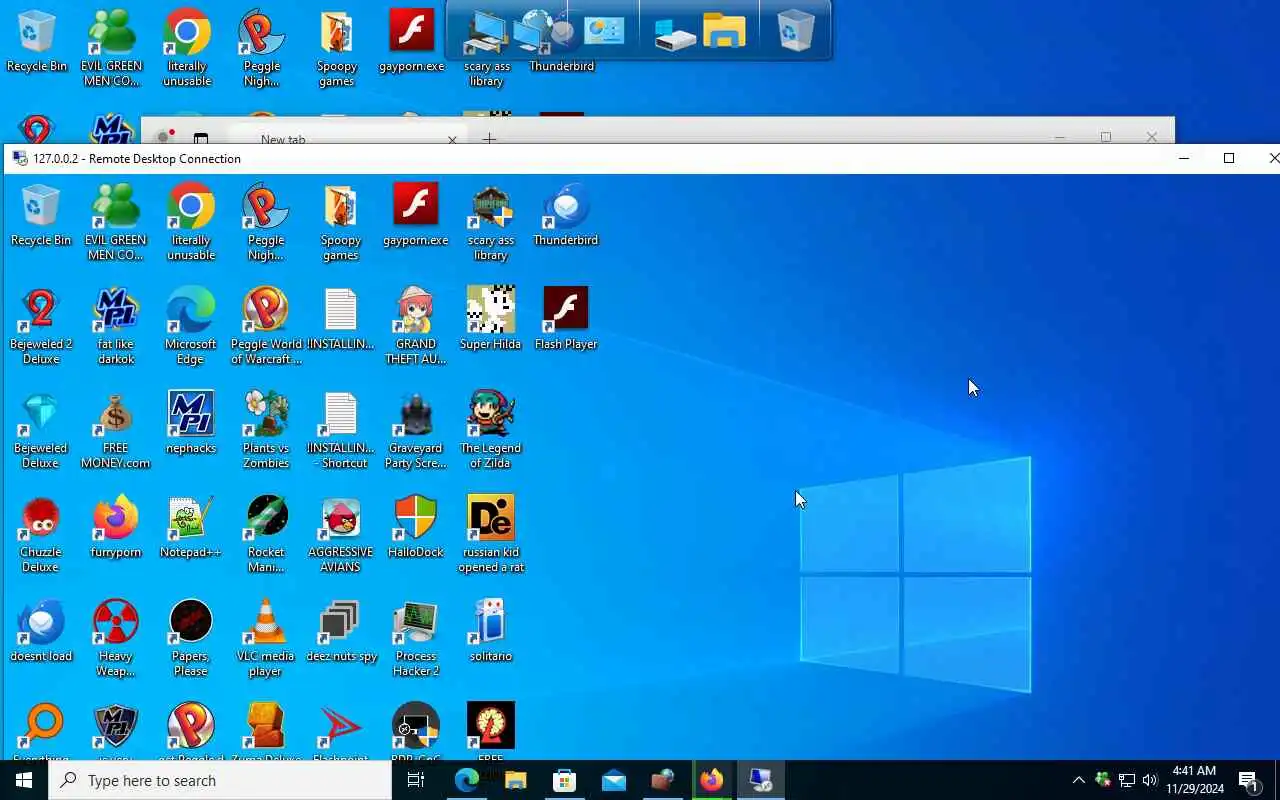Select Notepad++ desktop icon
The width and height of the screenshot is (1280, 800).
191,527
